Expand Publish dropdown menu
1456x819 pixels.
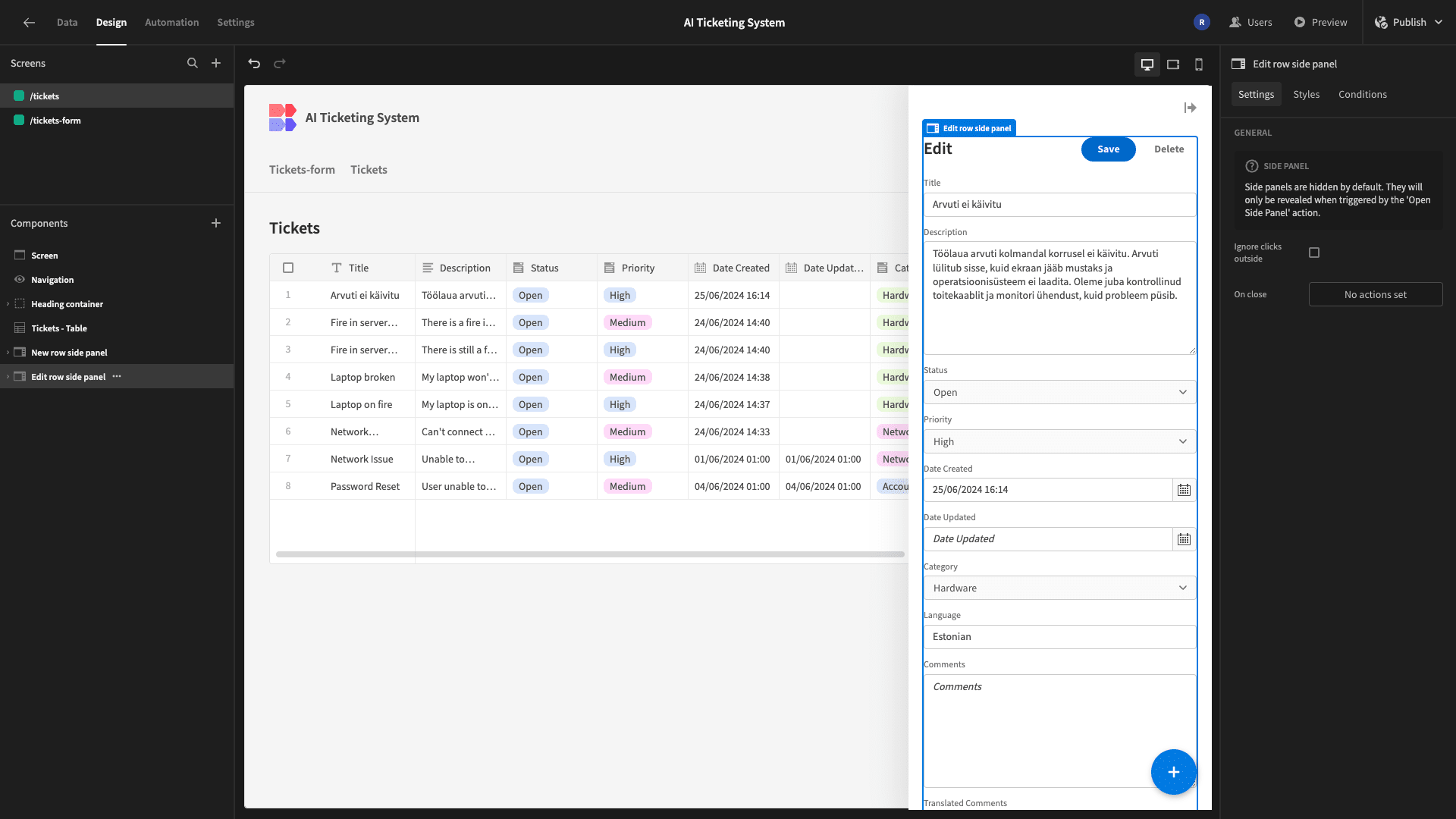click(x=1439, y=23)
